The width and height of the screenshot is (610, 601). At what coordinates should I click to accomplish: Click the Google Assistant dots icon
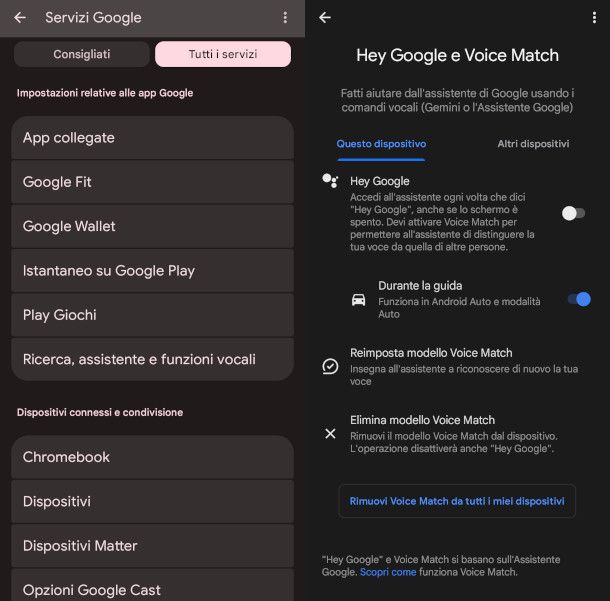click(330, 181)
